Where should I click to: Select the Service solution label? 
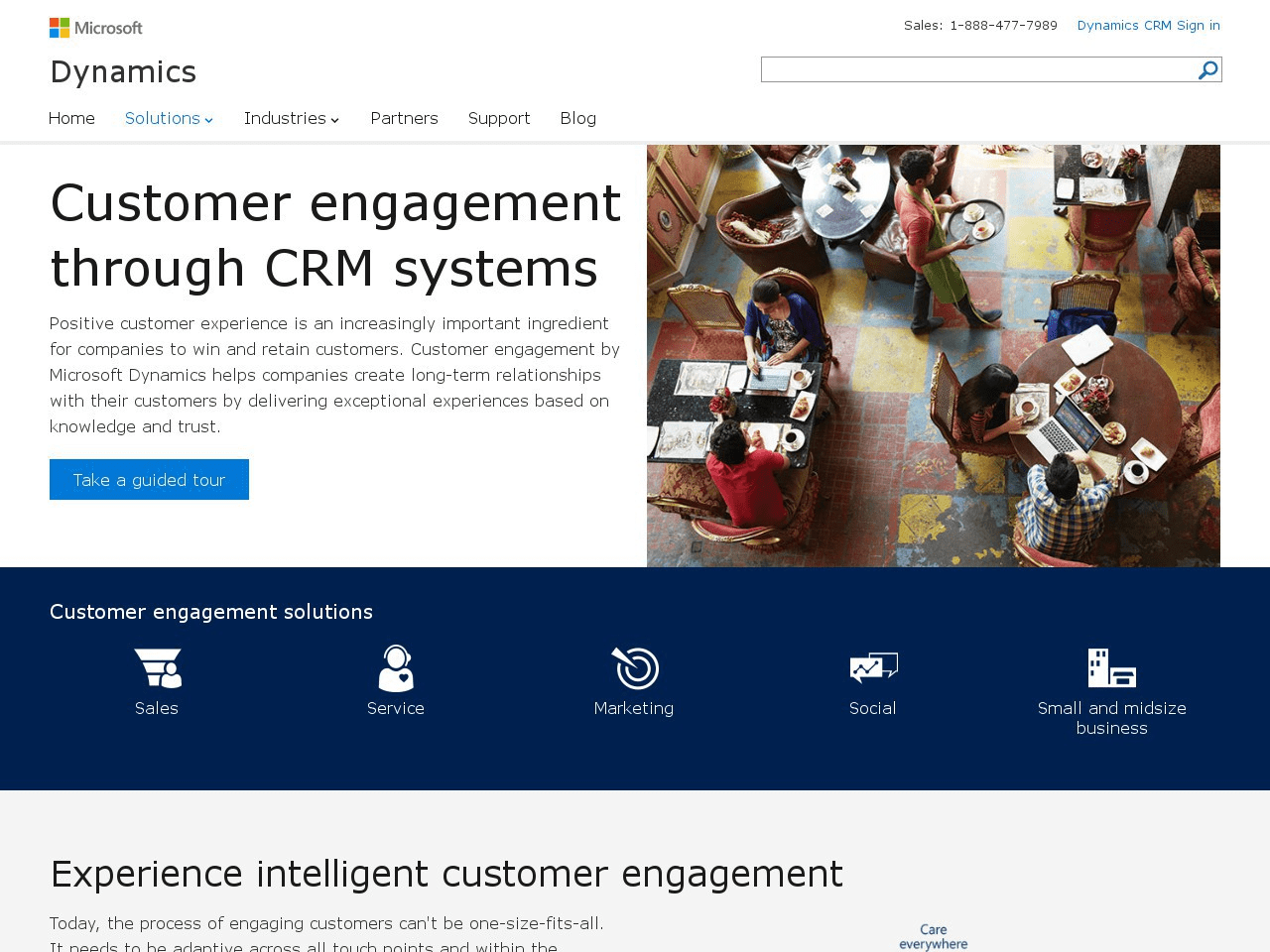396,708
